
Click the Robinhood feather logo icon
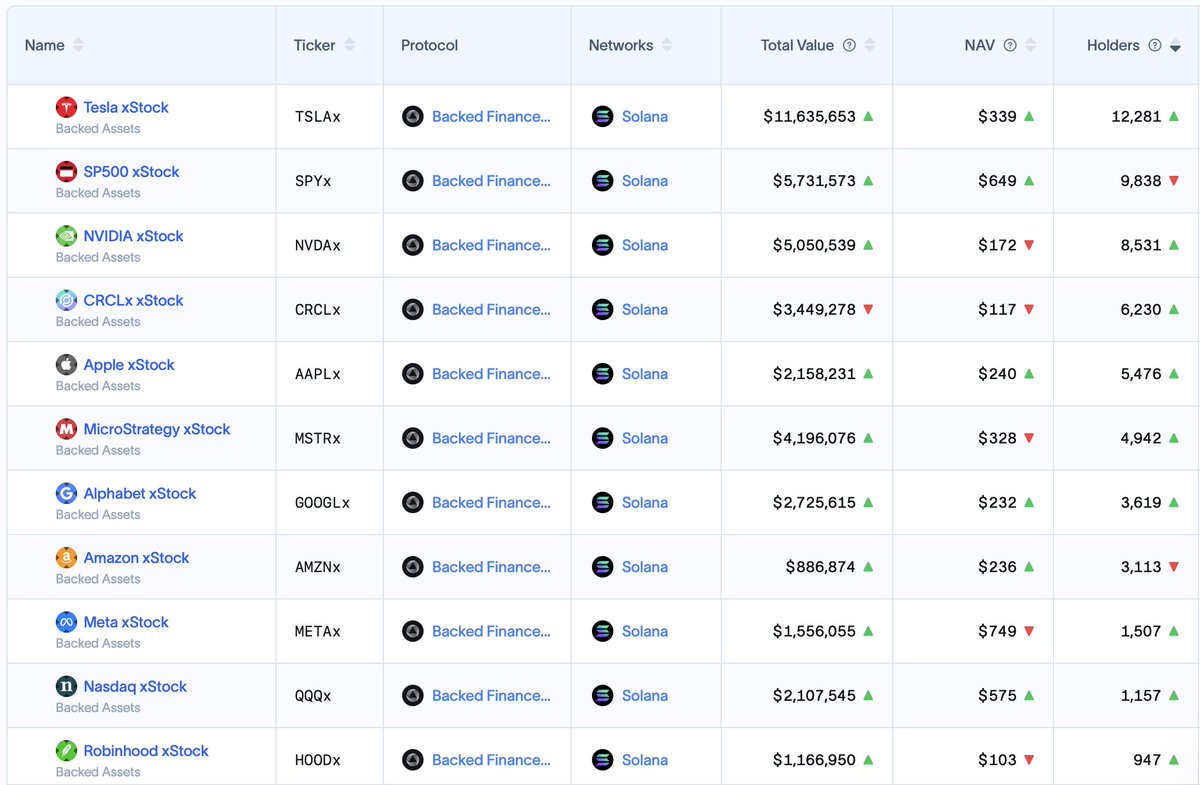click(67, 751)
